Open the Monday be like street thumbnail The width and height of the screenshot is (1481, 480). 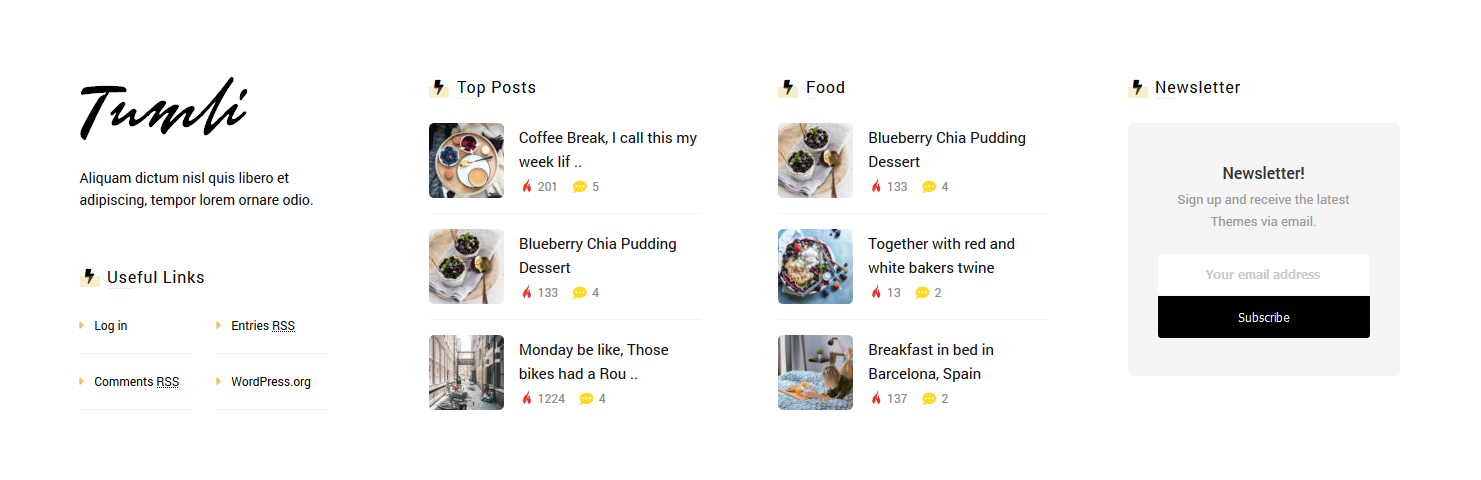(x=466, y=372)
